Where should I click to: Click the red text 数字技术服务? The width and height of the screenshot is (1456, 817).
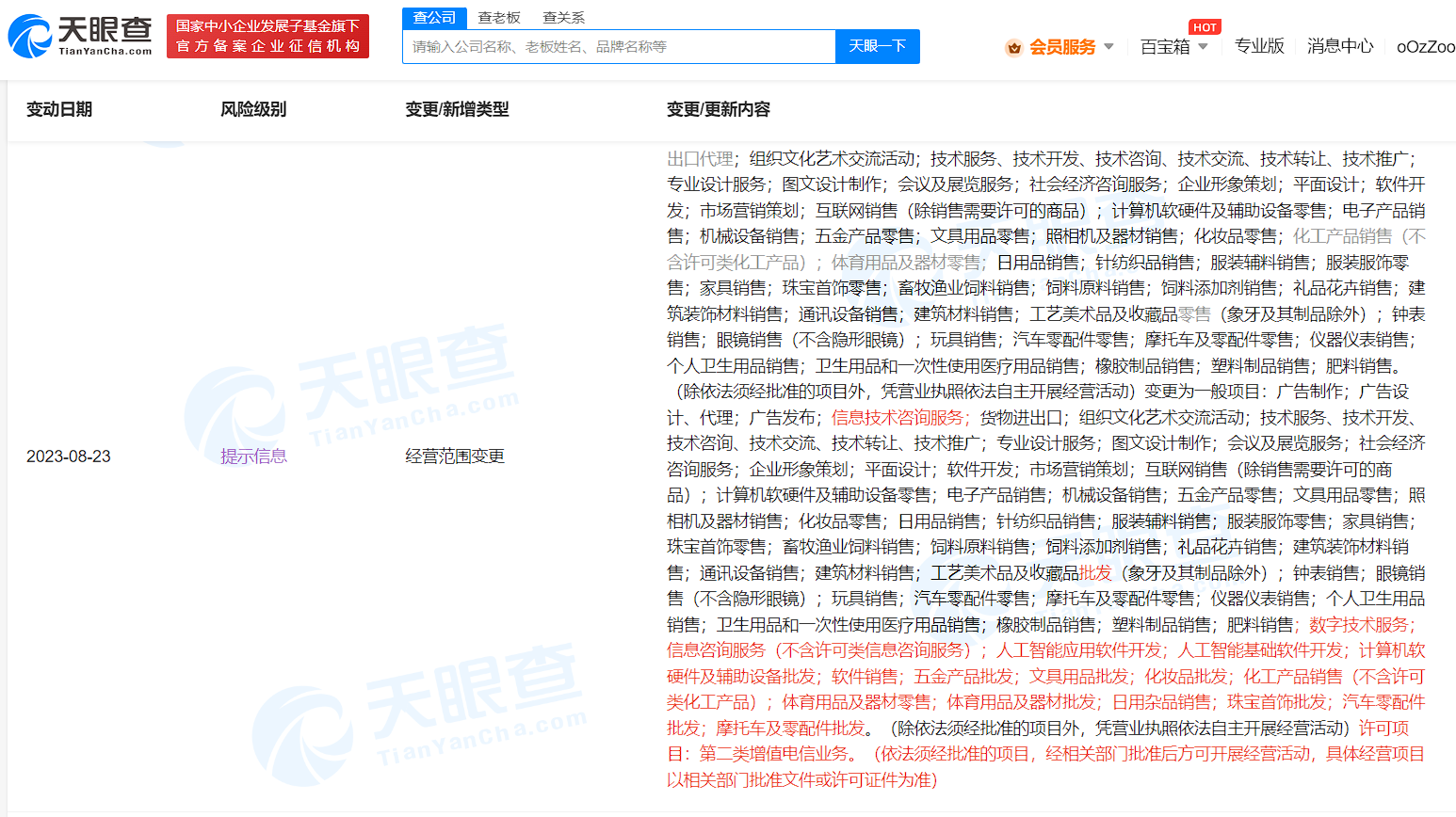click(1358, 625)
